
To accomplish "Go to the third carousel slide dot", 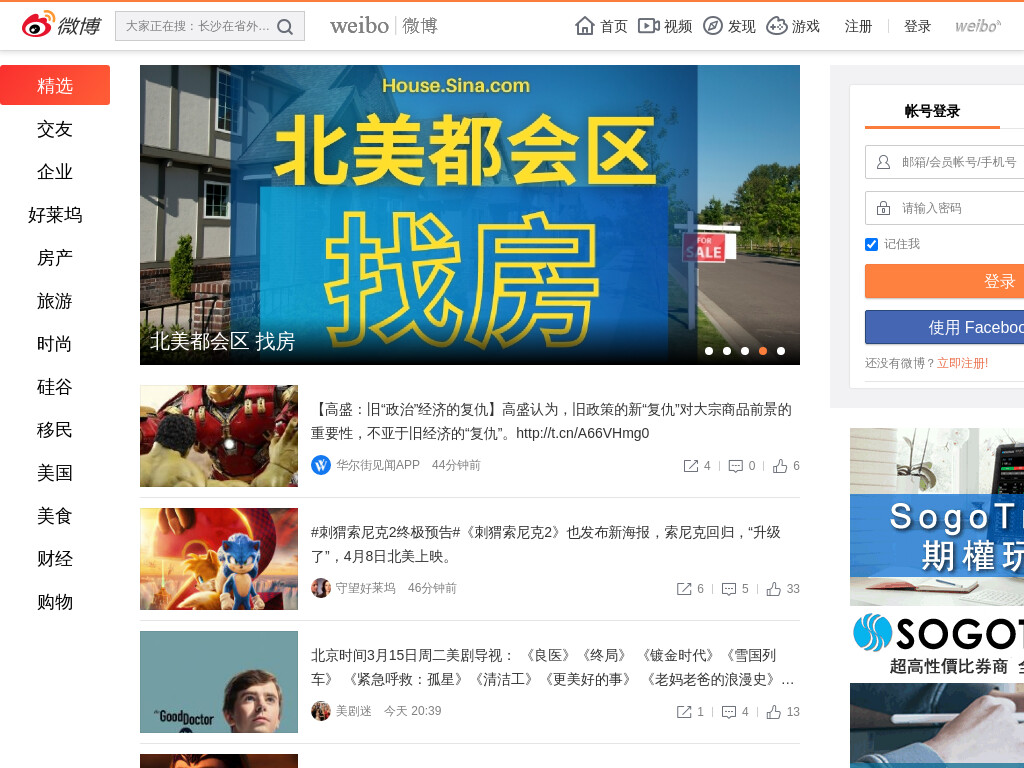I will [x=745, y=351].
